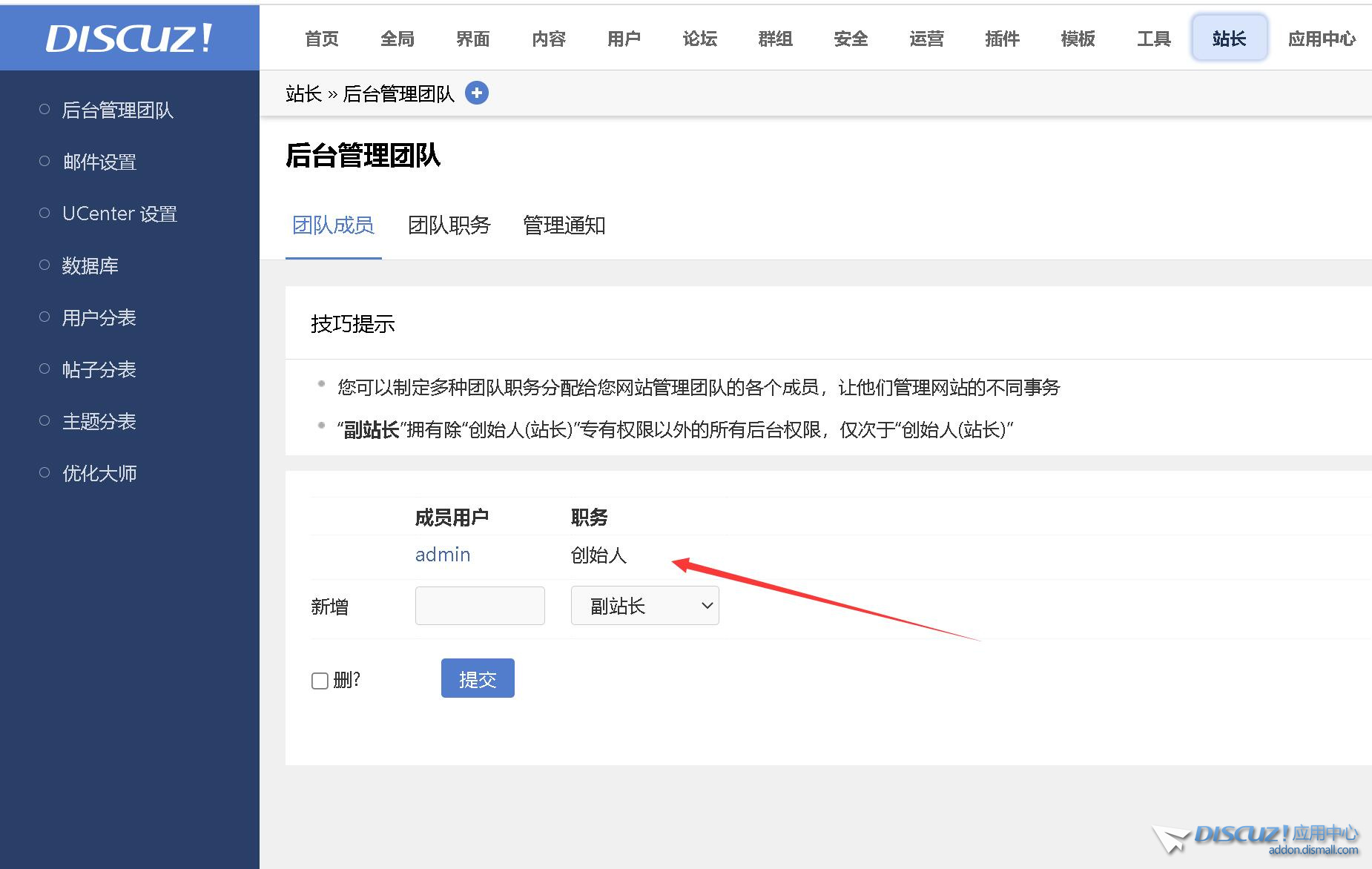Click the DISCUZ! logo
Viewport: 1372px width, 869px height.
[128, 38]
